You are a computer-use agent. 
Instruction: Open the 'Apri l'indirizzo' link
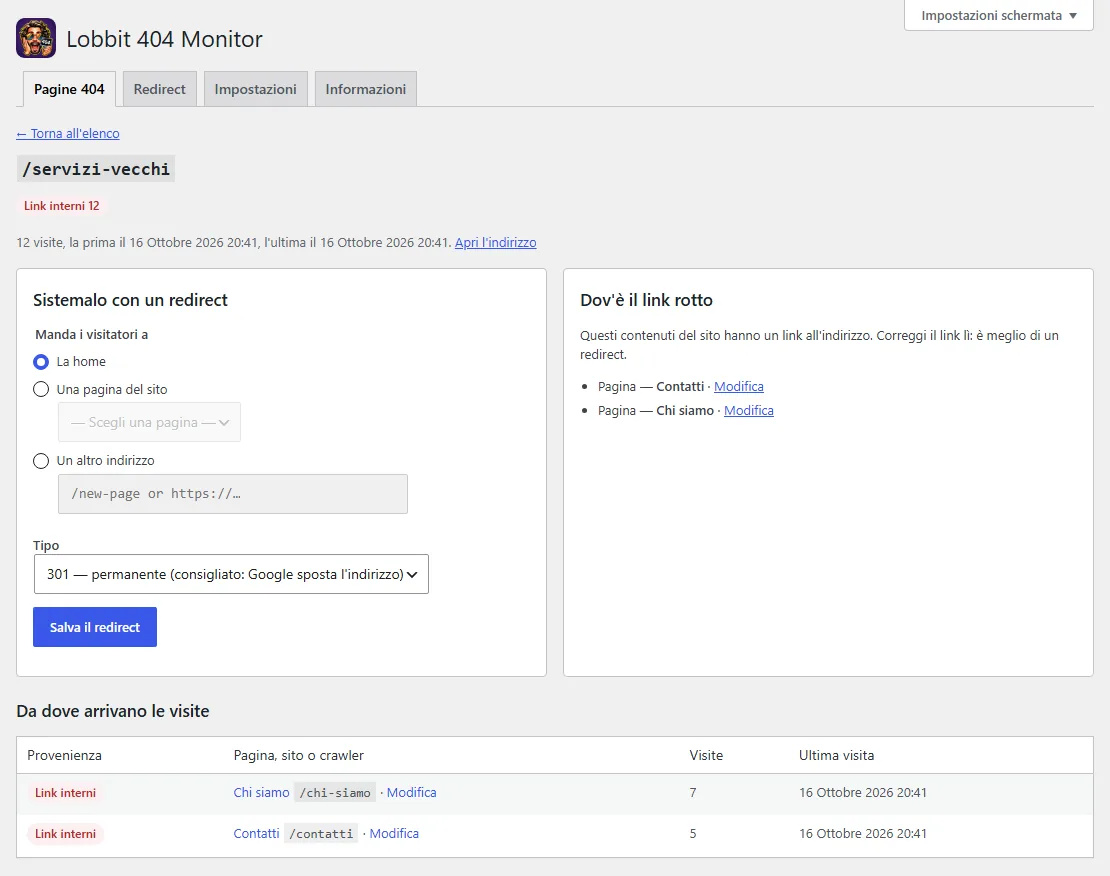496,242
